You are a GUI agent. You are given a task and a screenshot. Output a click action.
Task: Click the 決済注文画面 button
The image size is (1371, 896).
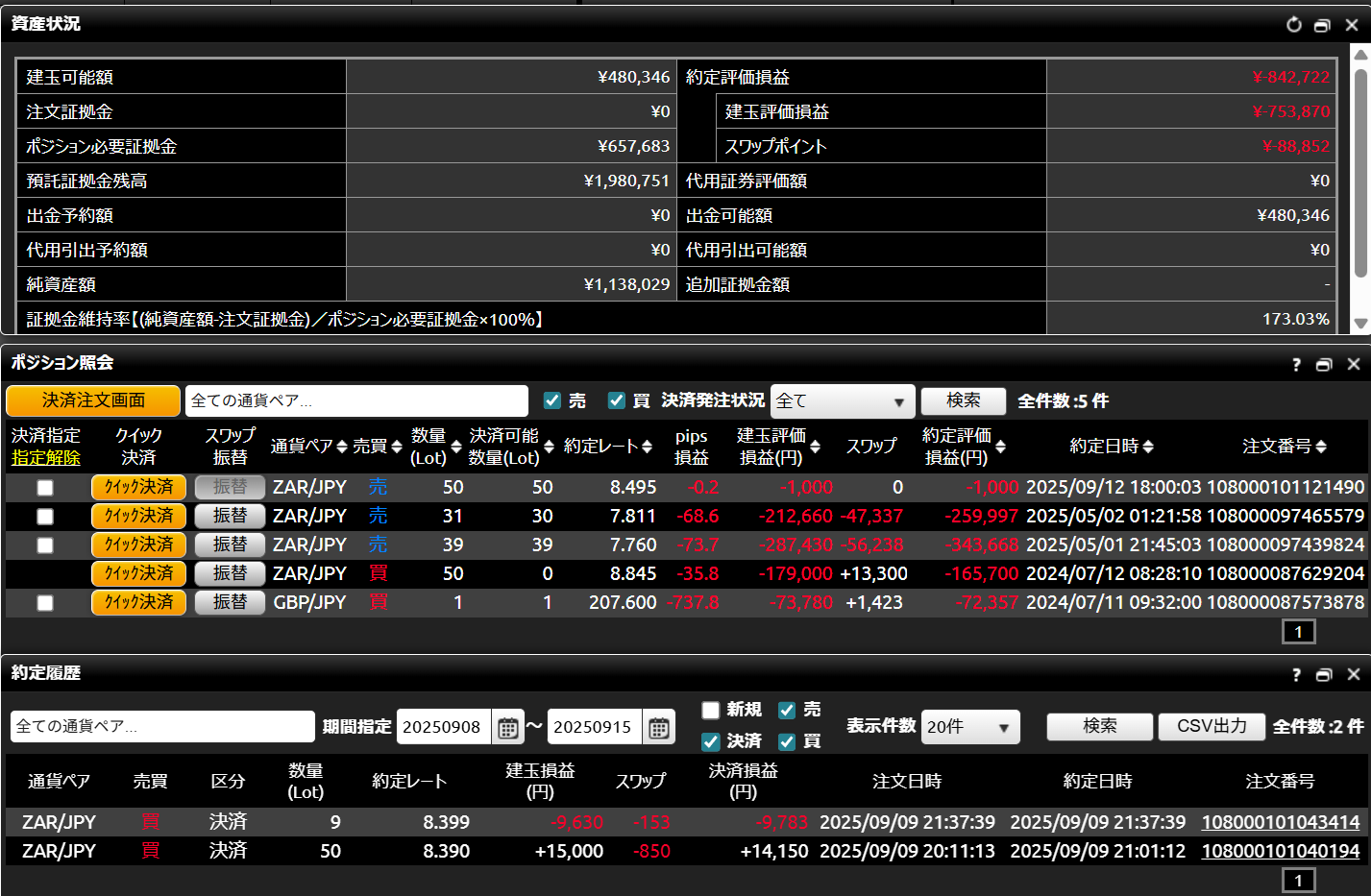click(x=93, y=400)
